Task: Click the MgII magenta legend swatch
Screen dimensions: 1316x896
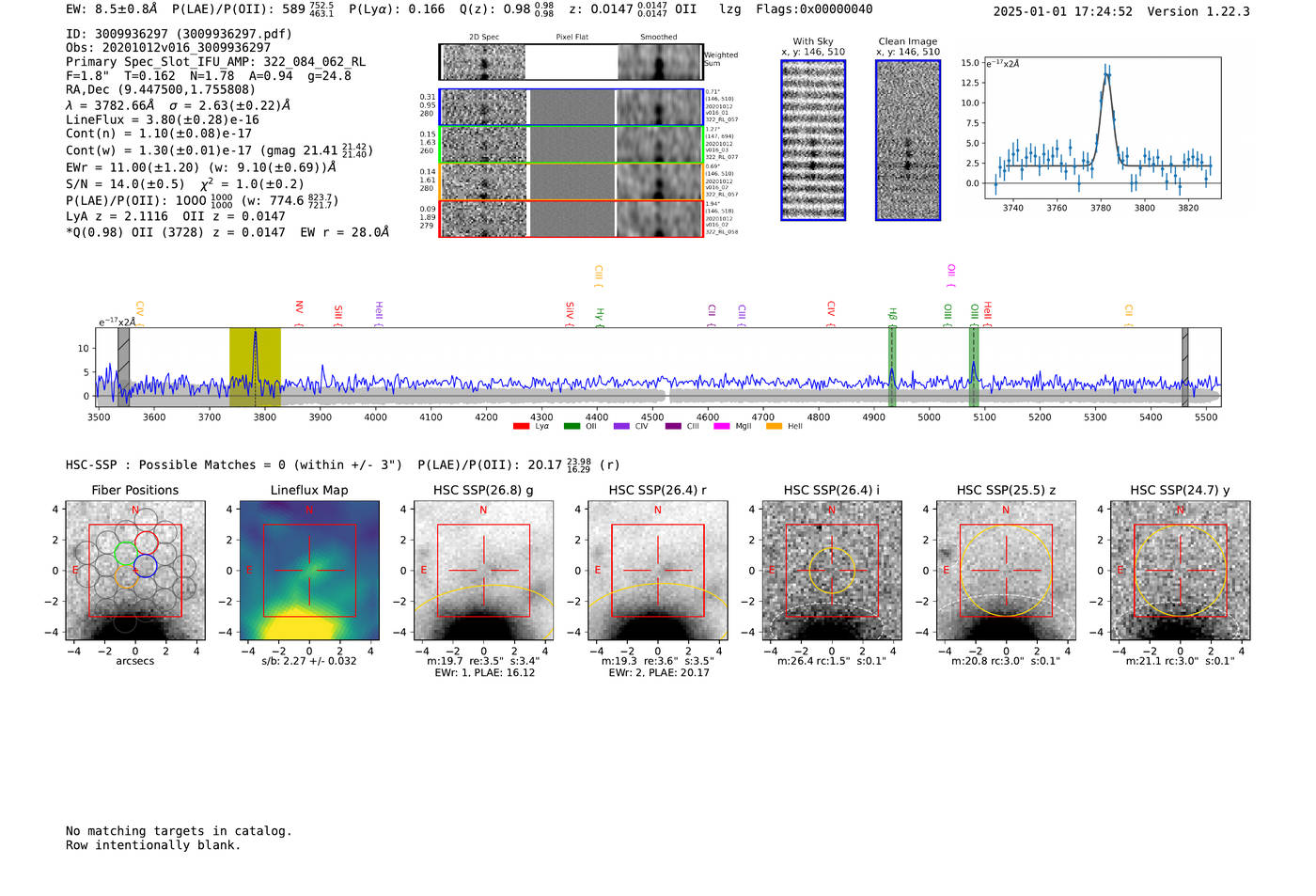Action: [x=723, y=427]
